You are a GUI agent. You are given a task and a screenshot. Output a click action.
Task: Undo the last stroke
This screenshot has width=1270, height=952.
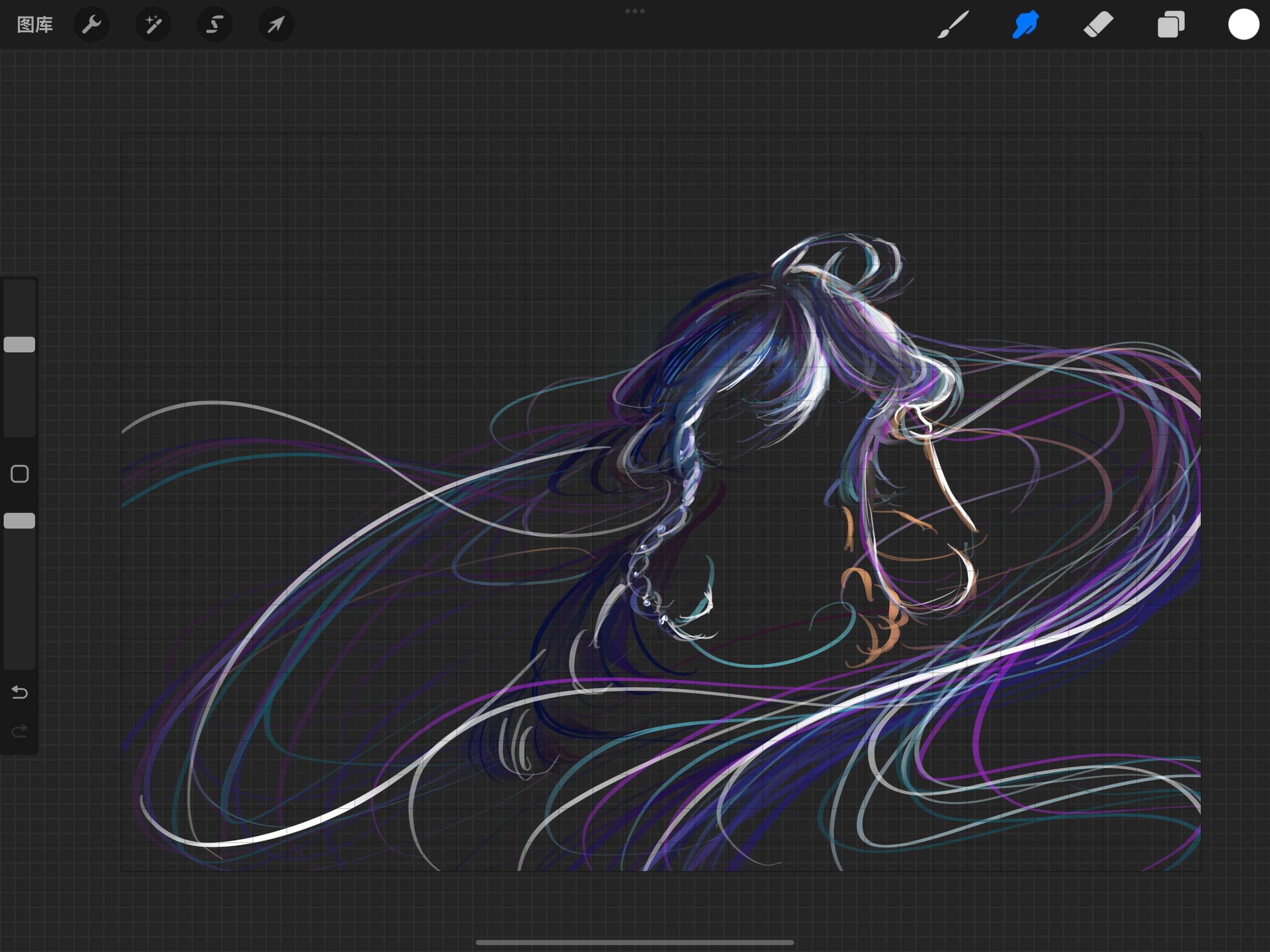19,692
